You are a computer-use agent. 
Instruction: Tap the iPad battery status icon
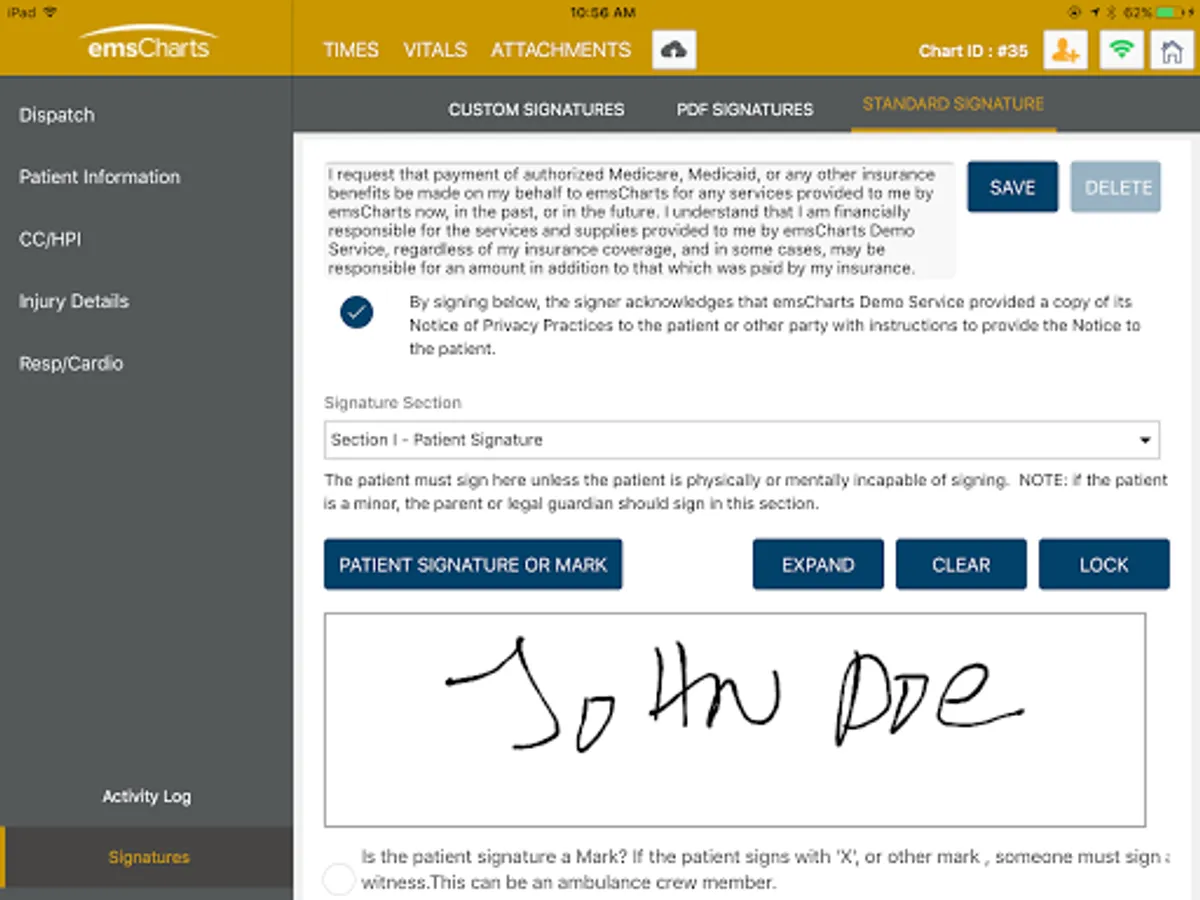pos(1170,12)
